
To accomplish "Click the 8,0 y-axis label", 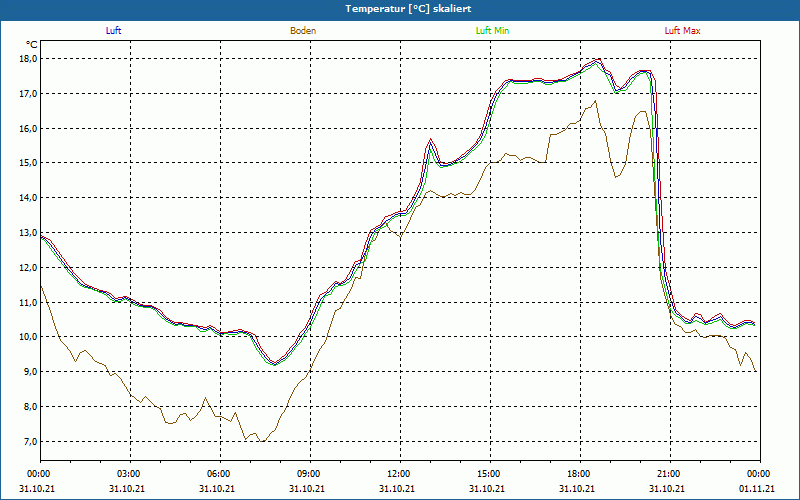I will pos(31,407).
